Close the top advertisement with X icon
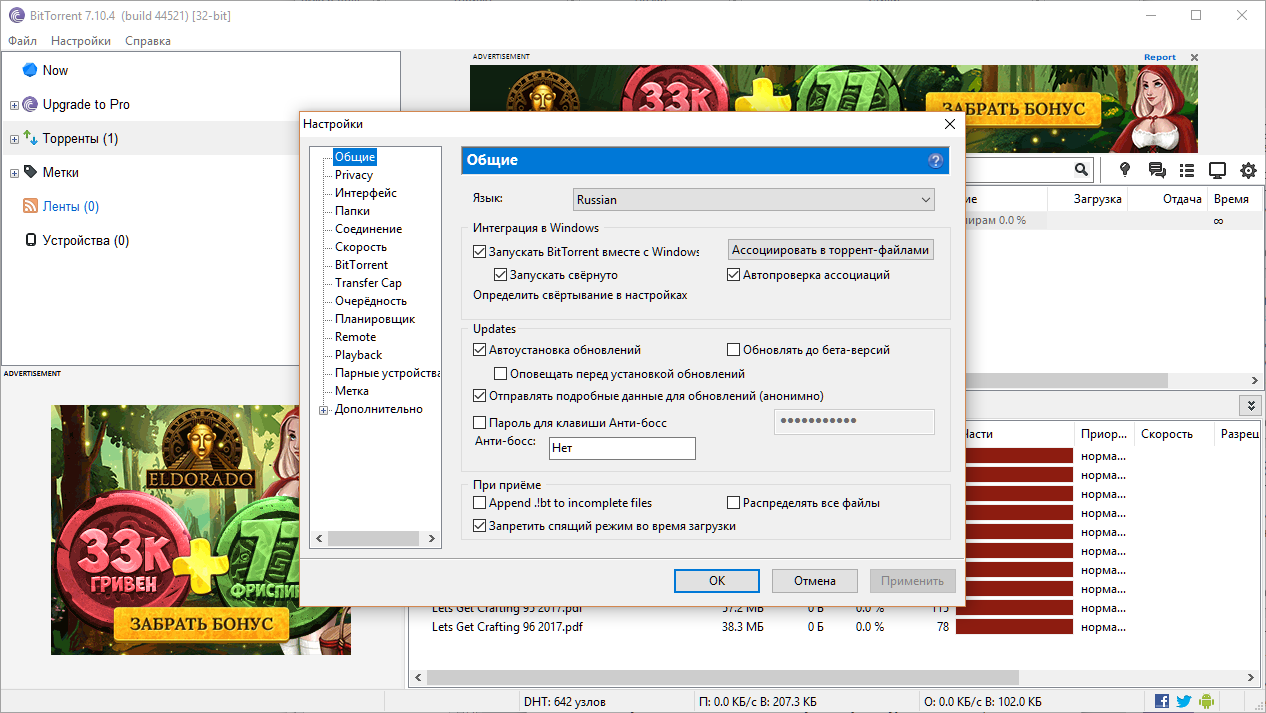This screenshot has height=713, width=1266. pyautogui.click(x=1194, y=58)
